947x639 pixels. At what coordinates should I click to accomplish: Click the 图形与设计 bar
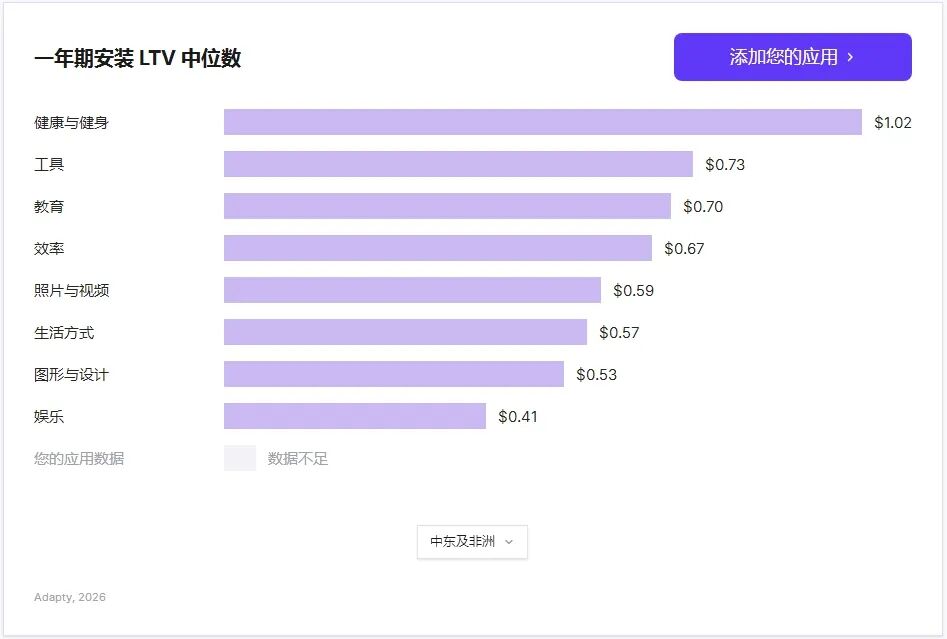coord(395,374)
